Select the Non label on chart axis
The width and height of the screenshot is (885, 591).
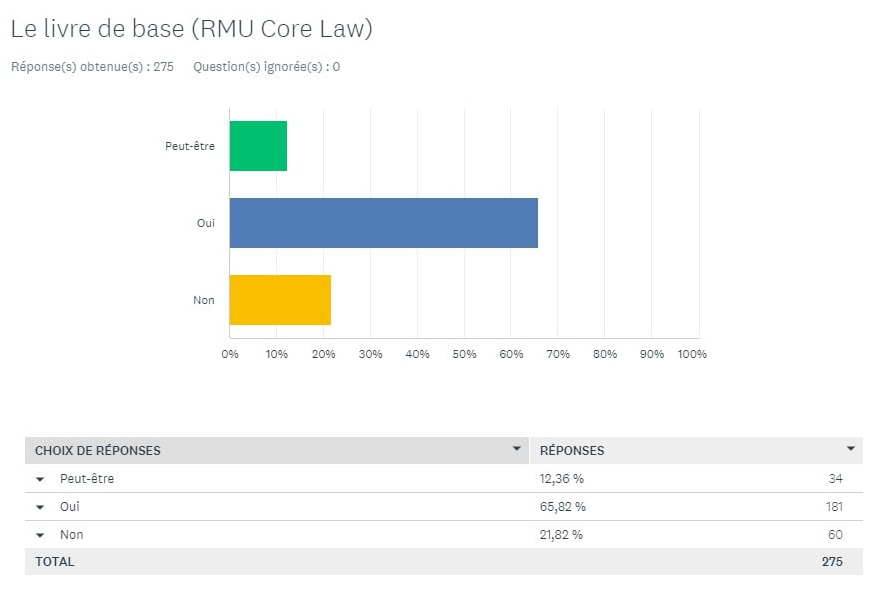coord(203,300)
